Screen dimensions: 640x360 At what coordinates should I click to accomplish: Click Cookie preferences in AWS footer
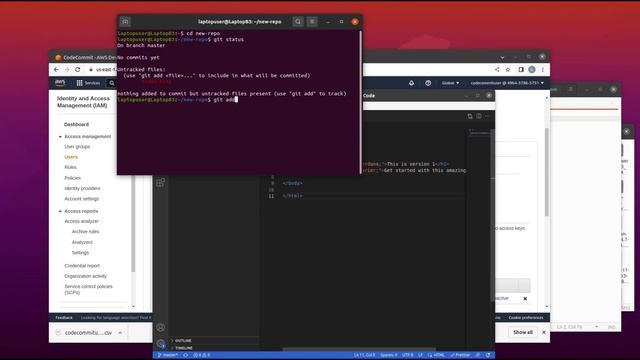pyautogui.click(x=526, y=318)
